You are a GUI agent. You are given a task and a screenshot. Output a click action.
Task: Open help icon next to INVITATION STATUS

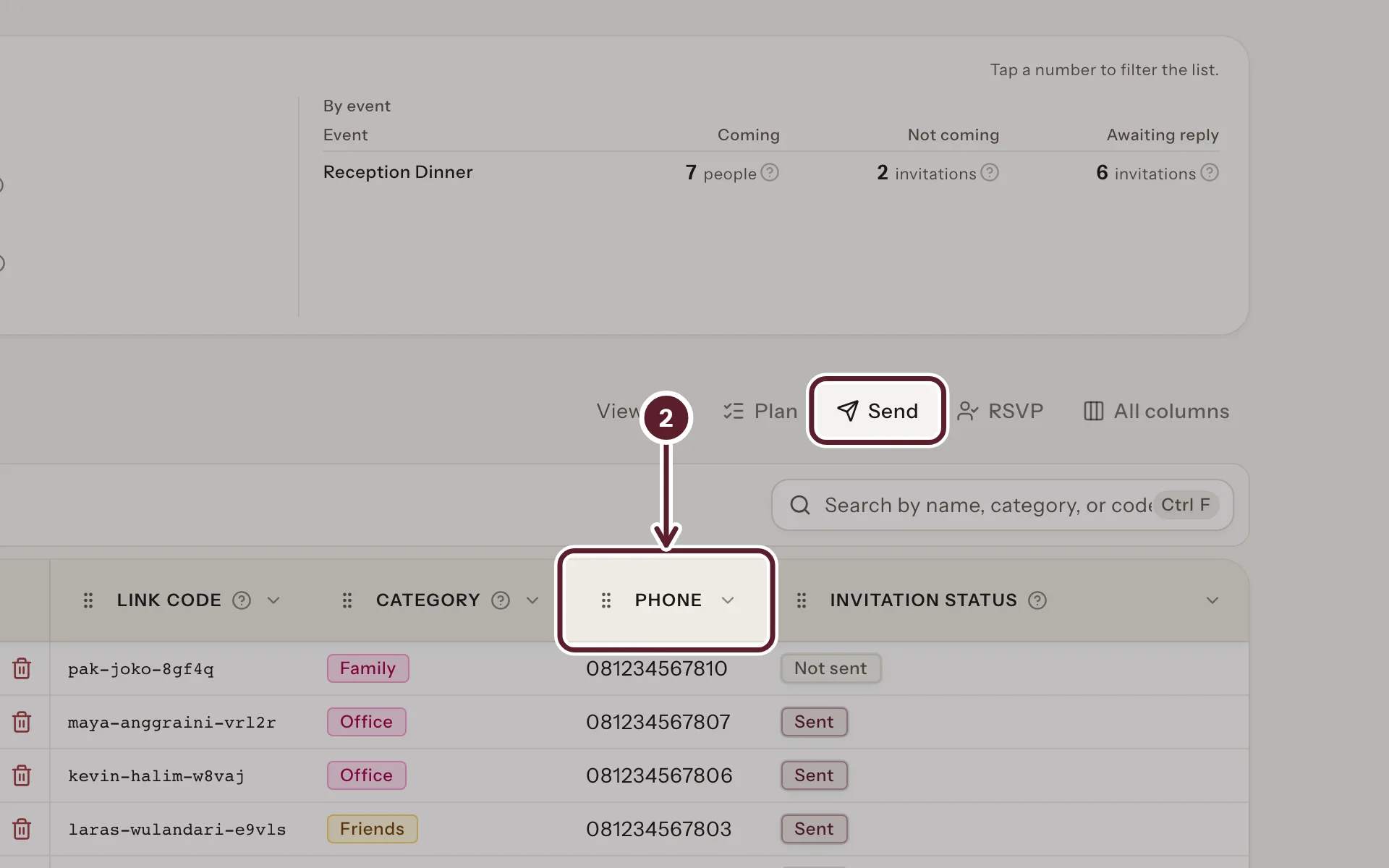[1037, 600]
